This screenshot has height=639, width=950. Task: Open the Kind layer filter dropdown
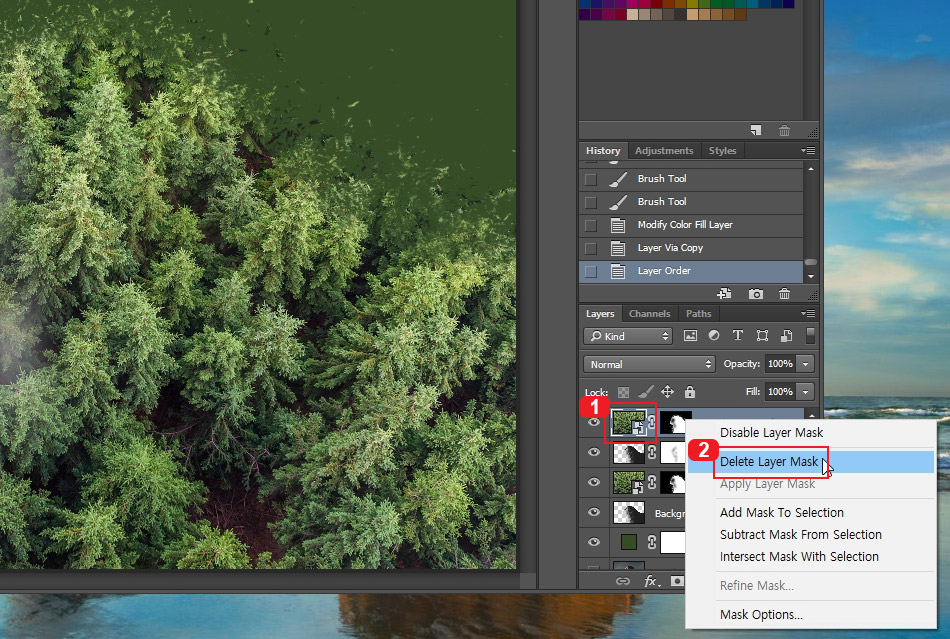628,336
